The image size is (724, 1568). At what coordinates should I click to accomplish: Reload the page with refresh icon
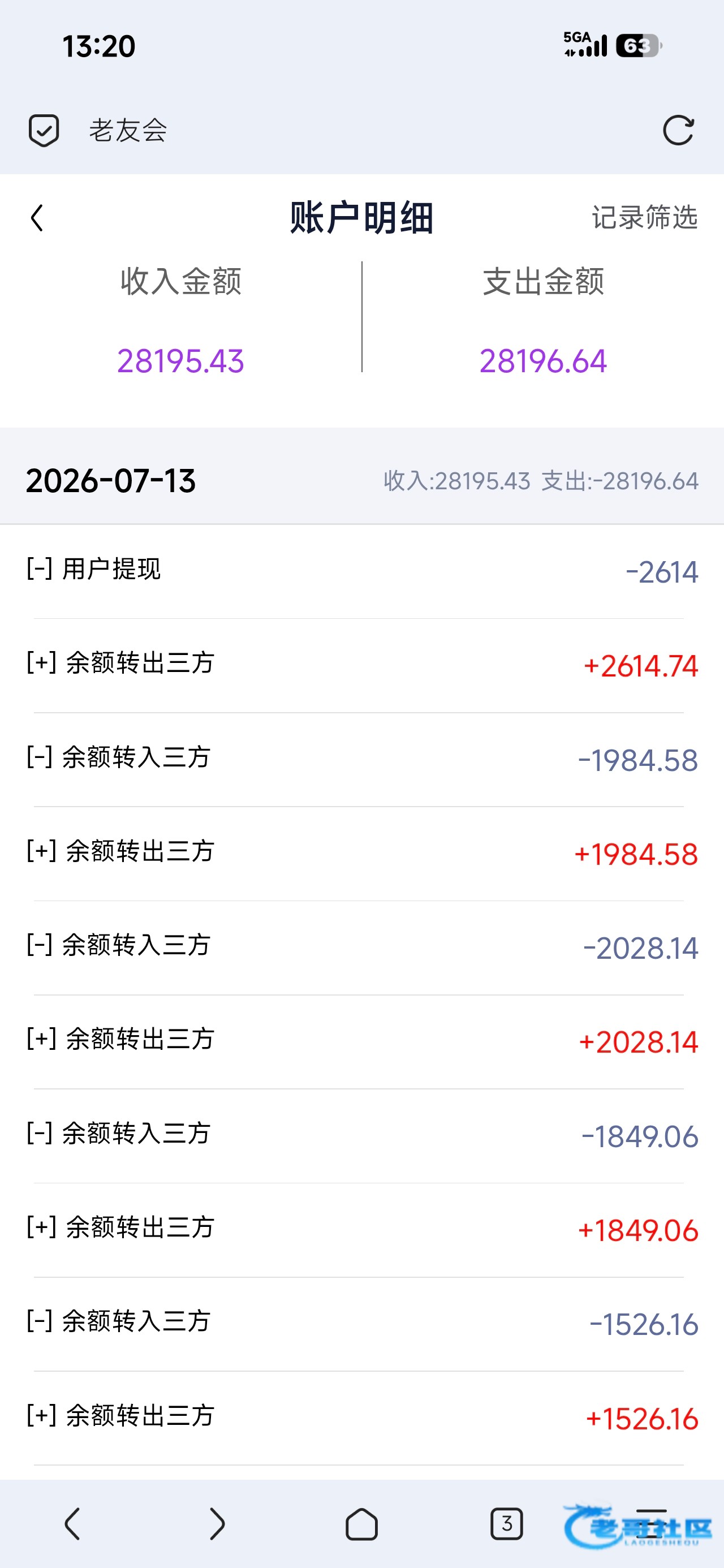pos(678,130)
